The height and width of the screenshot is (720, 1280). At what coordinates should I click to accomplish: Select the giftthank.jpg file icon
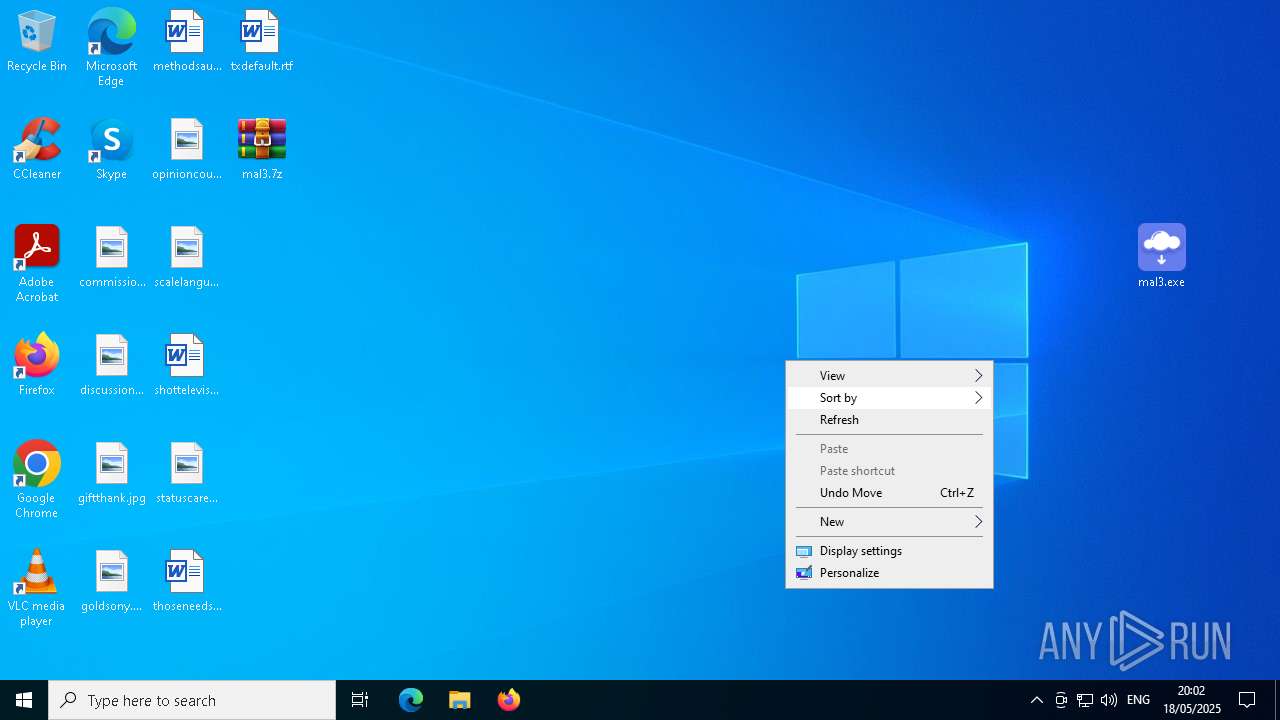(x=111, y=474)
